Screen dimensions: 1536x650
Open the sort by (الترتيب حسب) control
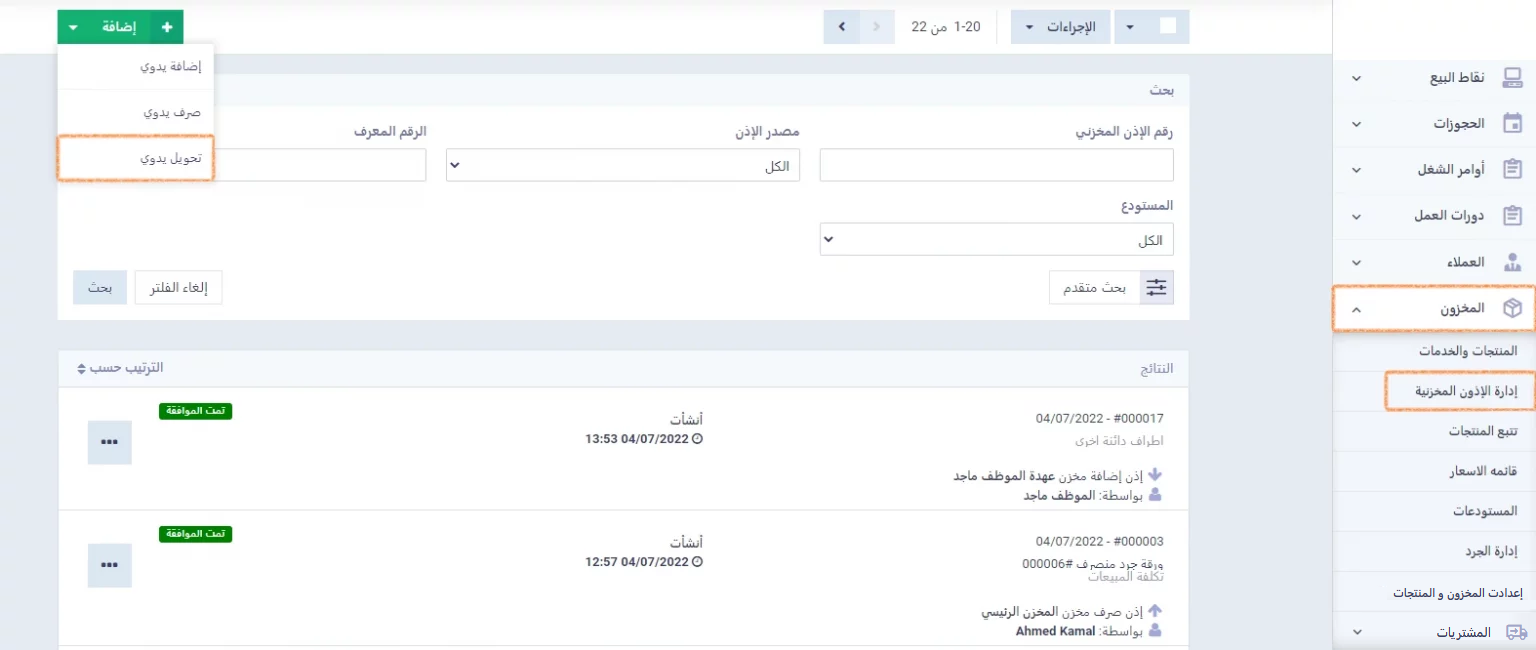point(120,368)
